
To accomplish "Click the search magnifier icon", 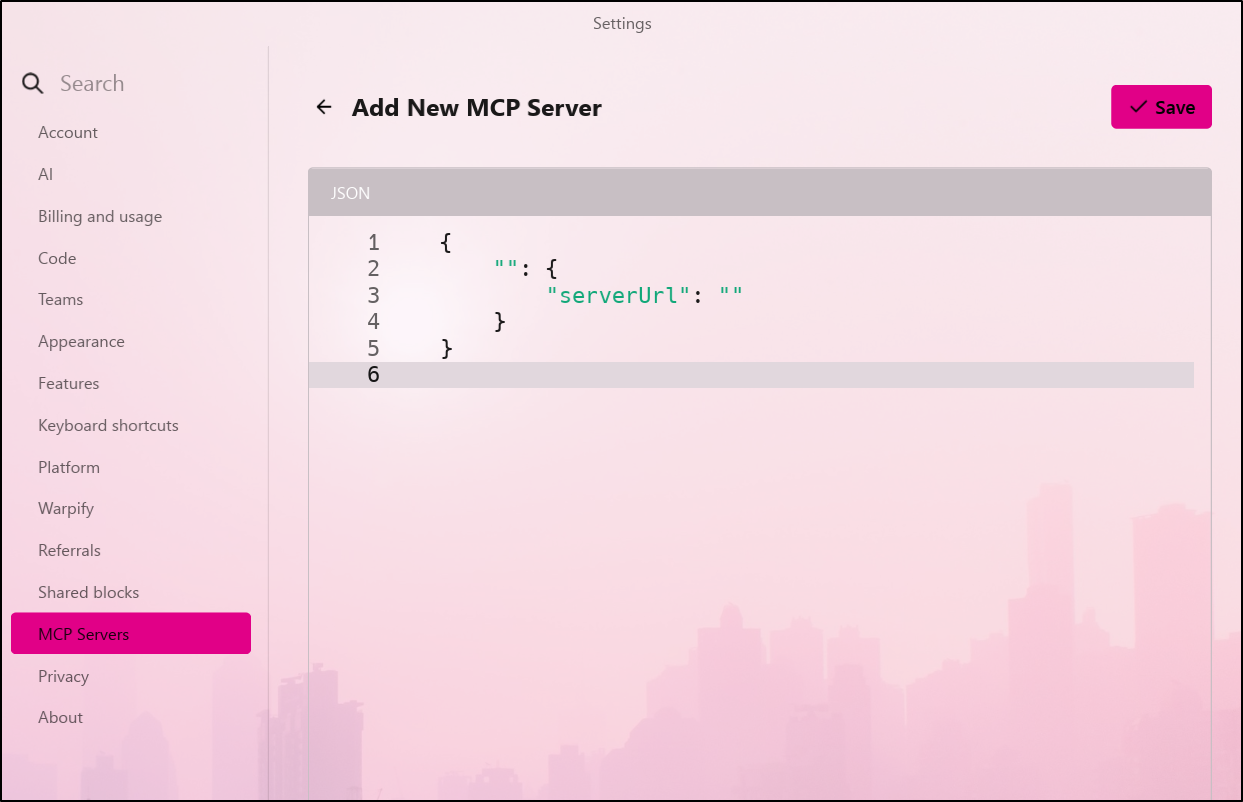I will (33, 84).
